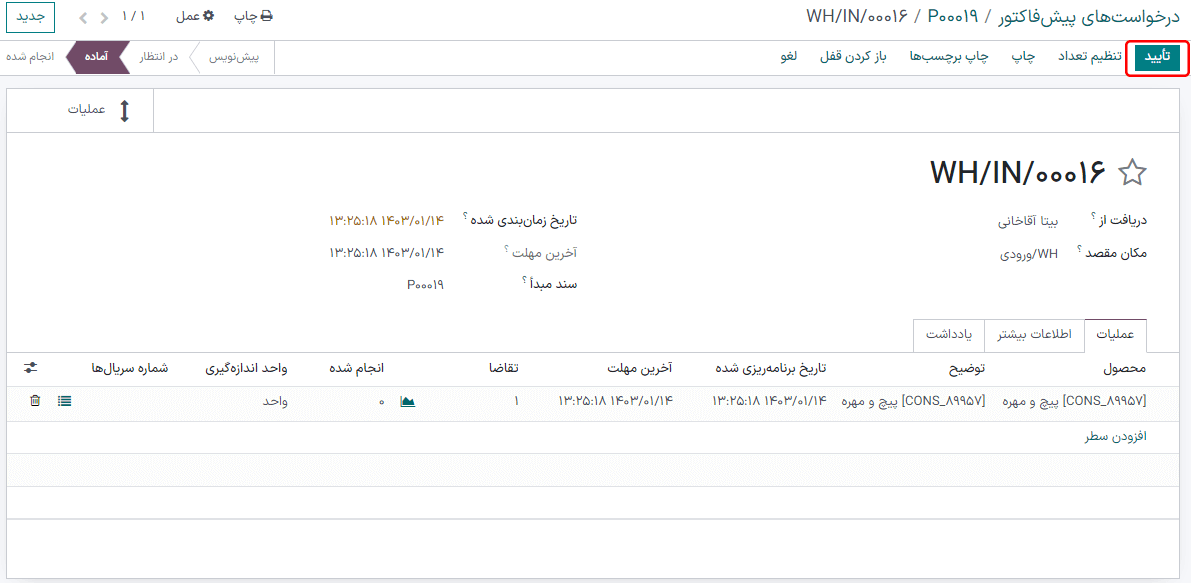Image resolution: width=1191 pixels, height=583 pixels.
Task: Sort by تقاضا column header
Action: click(503, 368)
